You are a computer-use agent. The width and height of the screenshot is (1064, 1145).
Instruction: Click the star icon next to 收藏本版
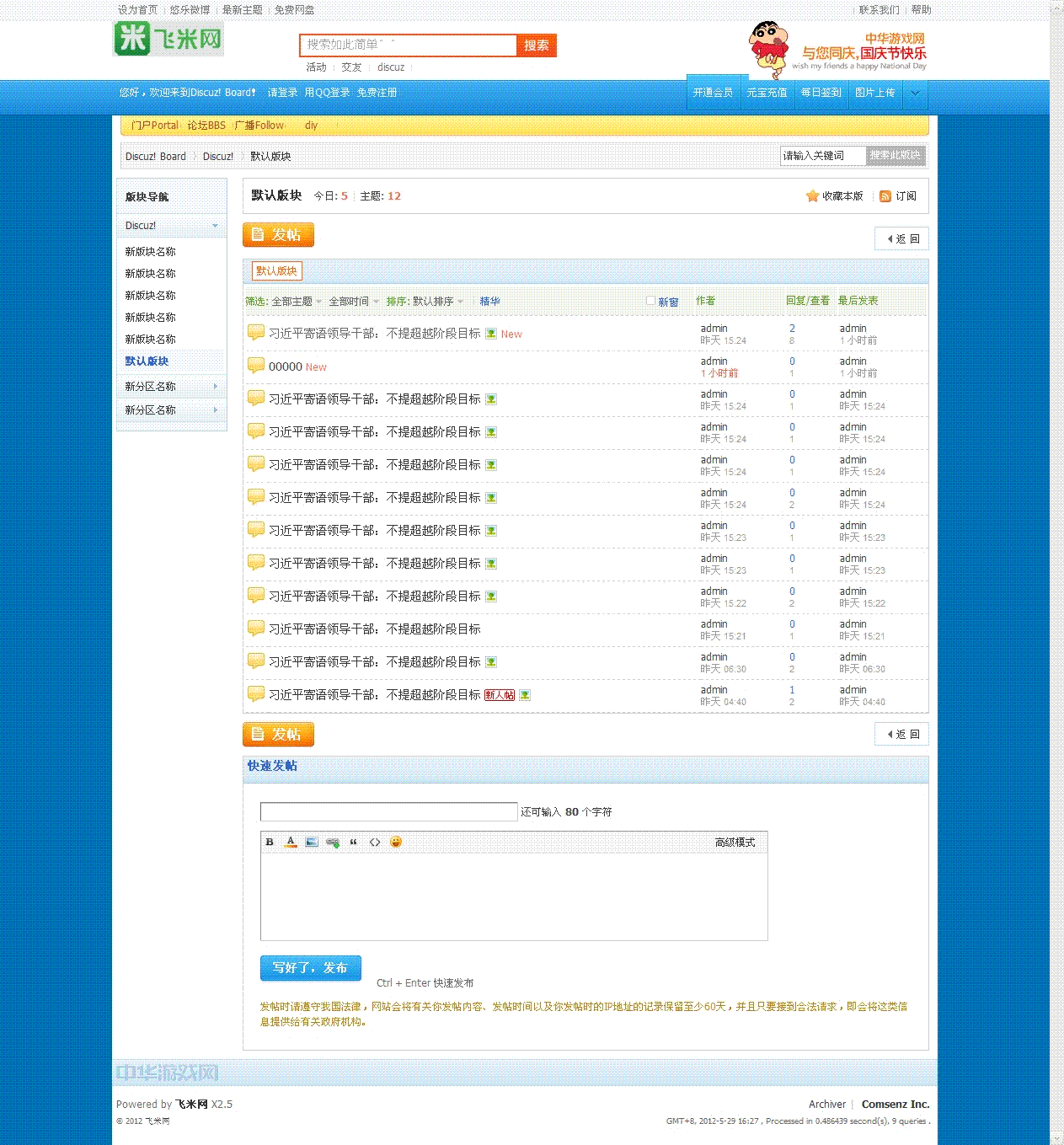(812, 195)
